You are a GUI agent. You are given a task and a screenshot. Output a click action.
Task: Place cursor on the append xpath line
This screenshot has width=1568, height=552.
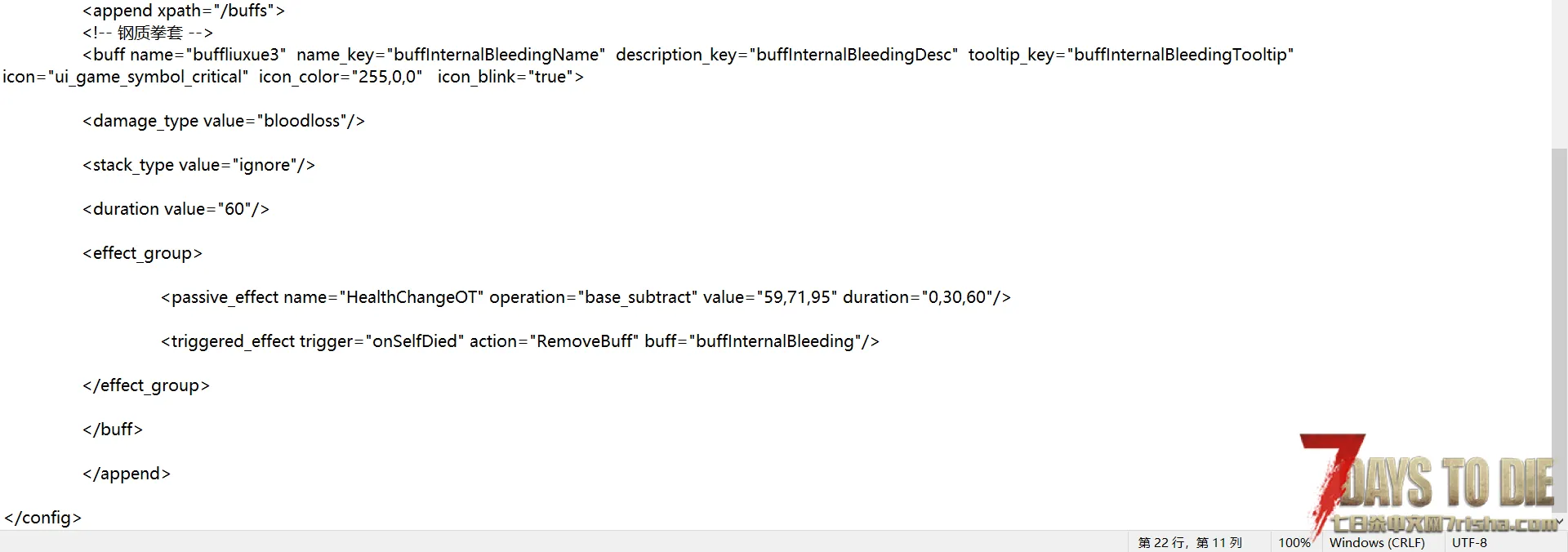click(x=184, y=11)
